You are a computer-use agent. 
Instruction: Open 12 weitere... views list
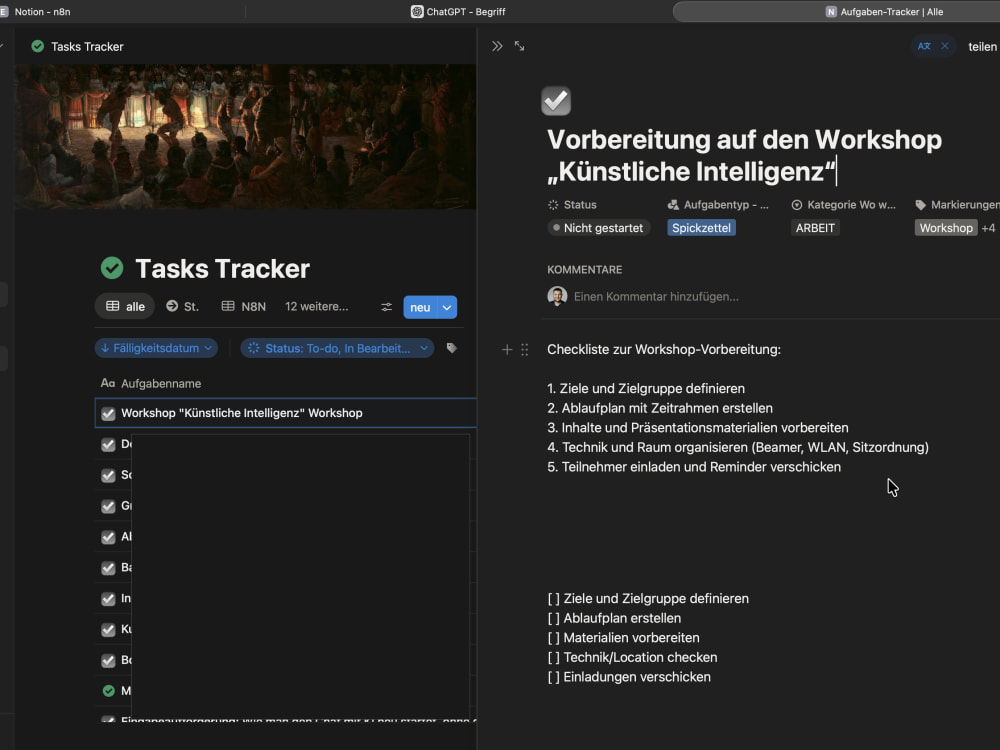(x=316, y=307)
